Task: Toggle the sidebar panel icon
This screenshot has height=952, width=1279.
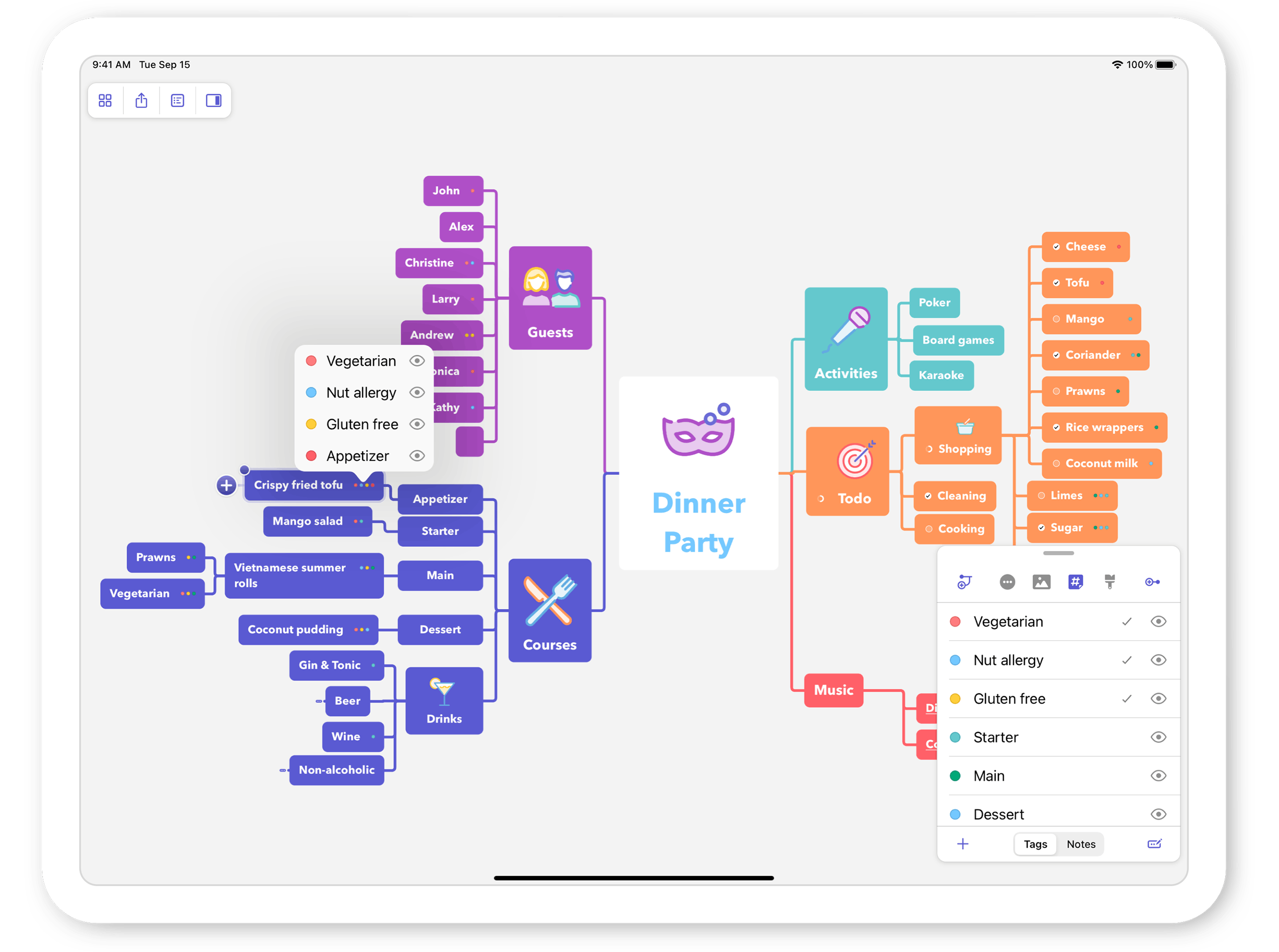Action: (x=213, y=100)
